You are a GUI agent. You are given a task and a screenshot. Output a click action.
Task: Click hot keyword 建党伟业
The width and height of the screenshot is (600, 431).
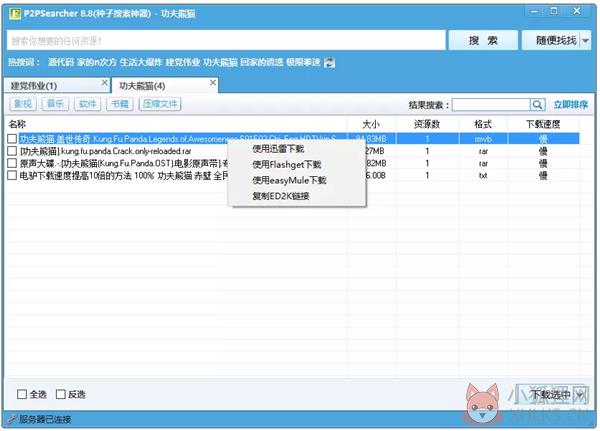(x=183, y=62)
